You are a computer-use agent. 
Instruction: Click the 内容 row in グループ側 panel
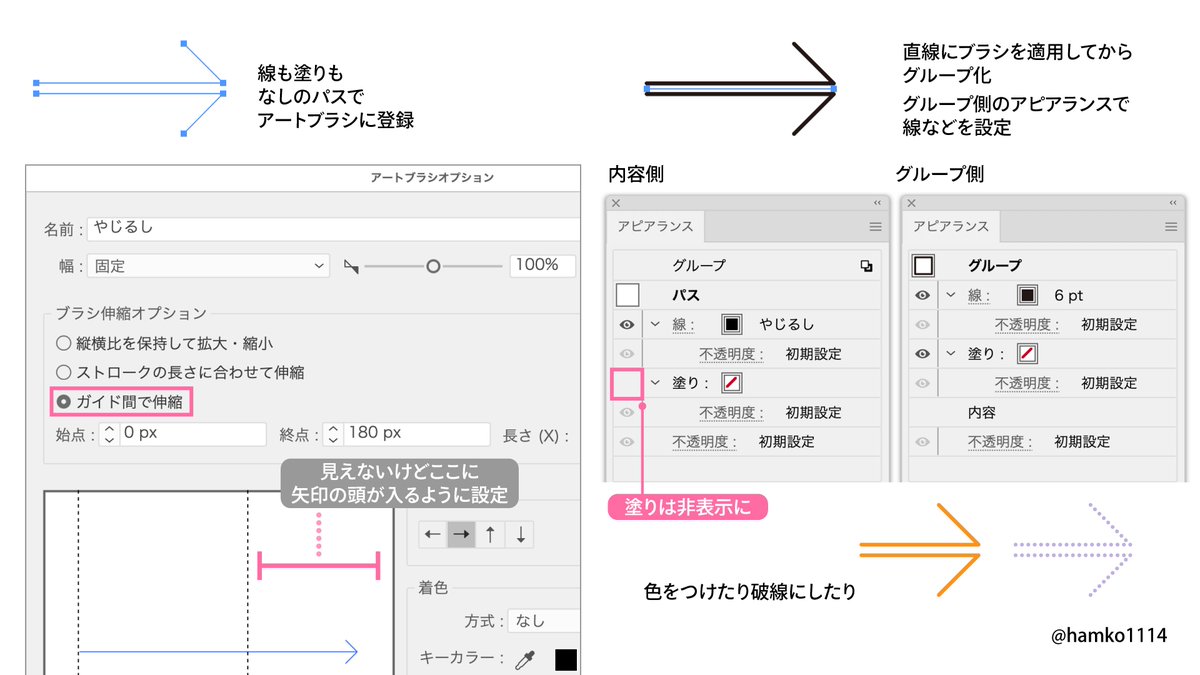click(x=1041, y=412)
